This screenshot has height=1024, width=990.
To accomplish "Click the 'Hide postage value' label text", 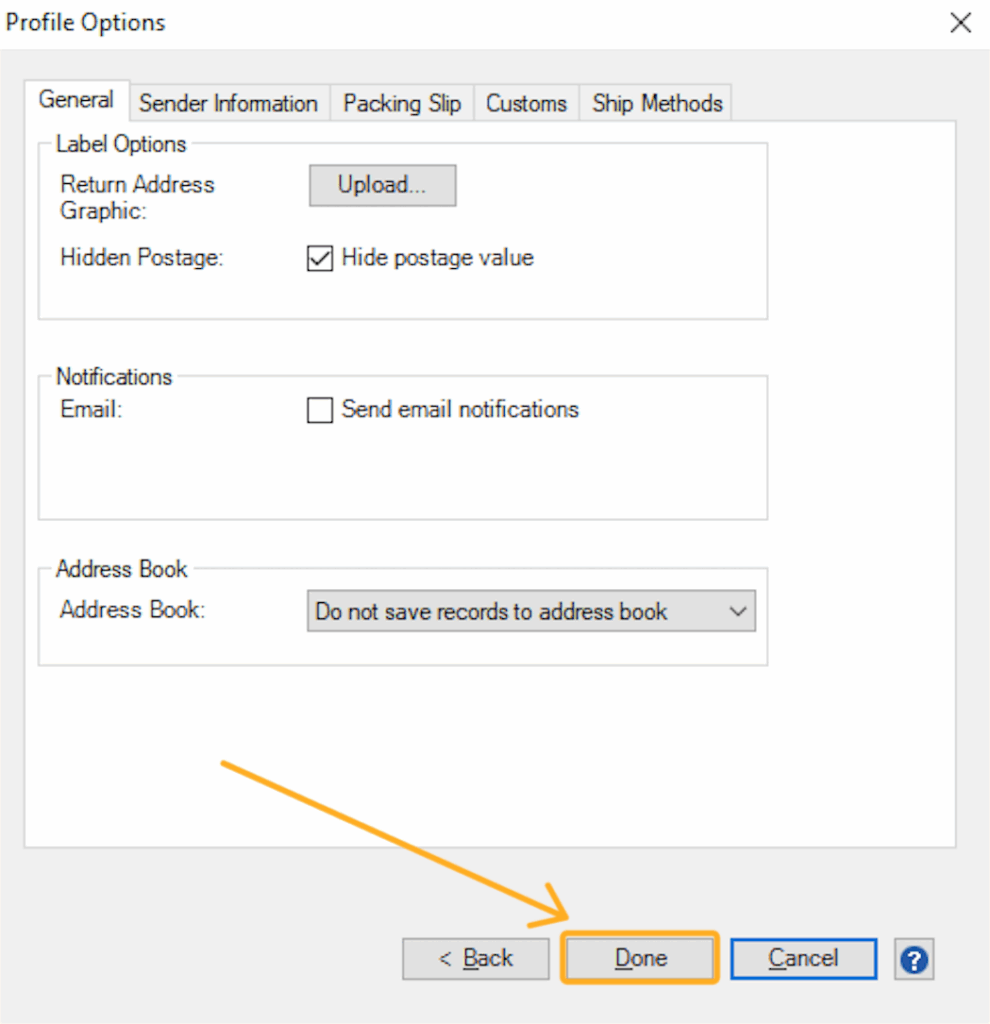I will 437,258.
